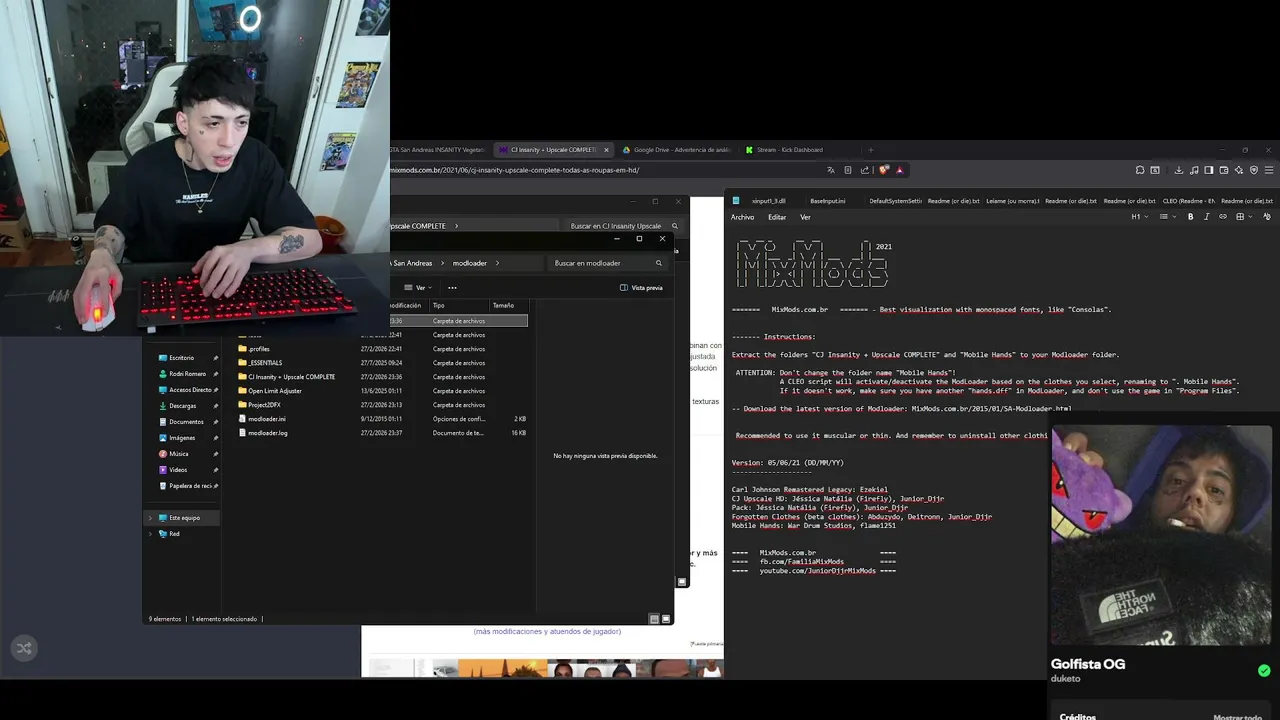Clear formatting icon in Notepad toolbar

point(1267,217)
